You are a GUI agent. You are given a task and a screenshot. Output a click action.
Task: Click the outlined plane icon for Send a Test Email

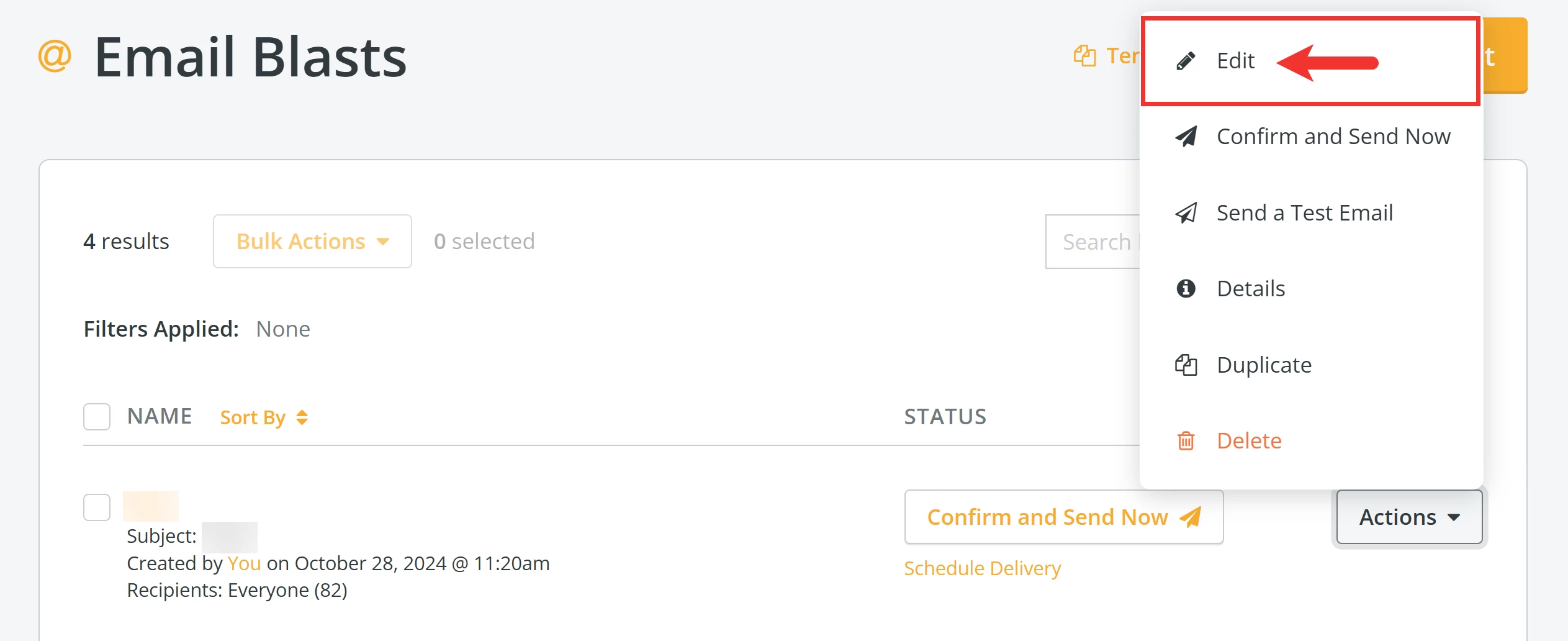tap(1186, 213)
